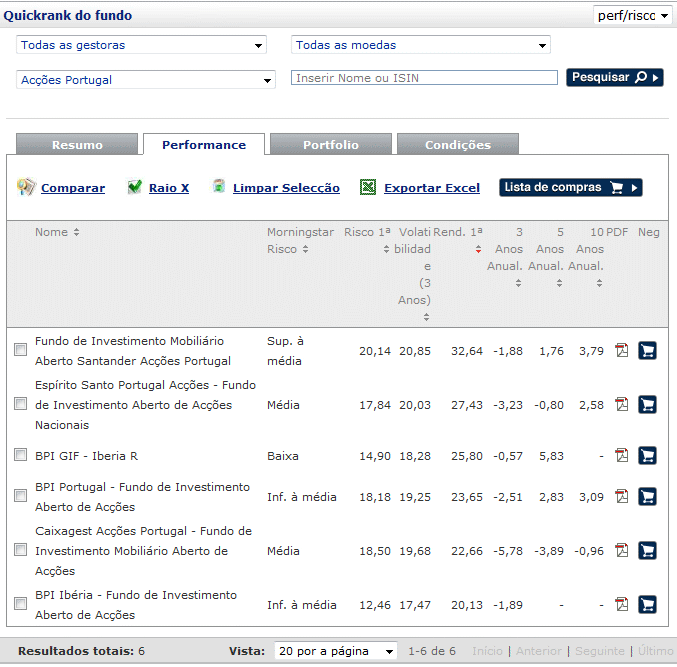Check the Santander Acções Portugal fund box
Screen dimensions: 677x667
pyautogui.click(x=20, y=349)
